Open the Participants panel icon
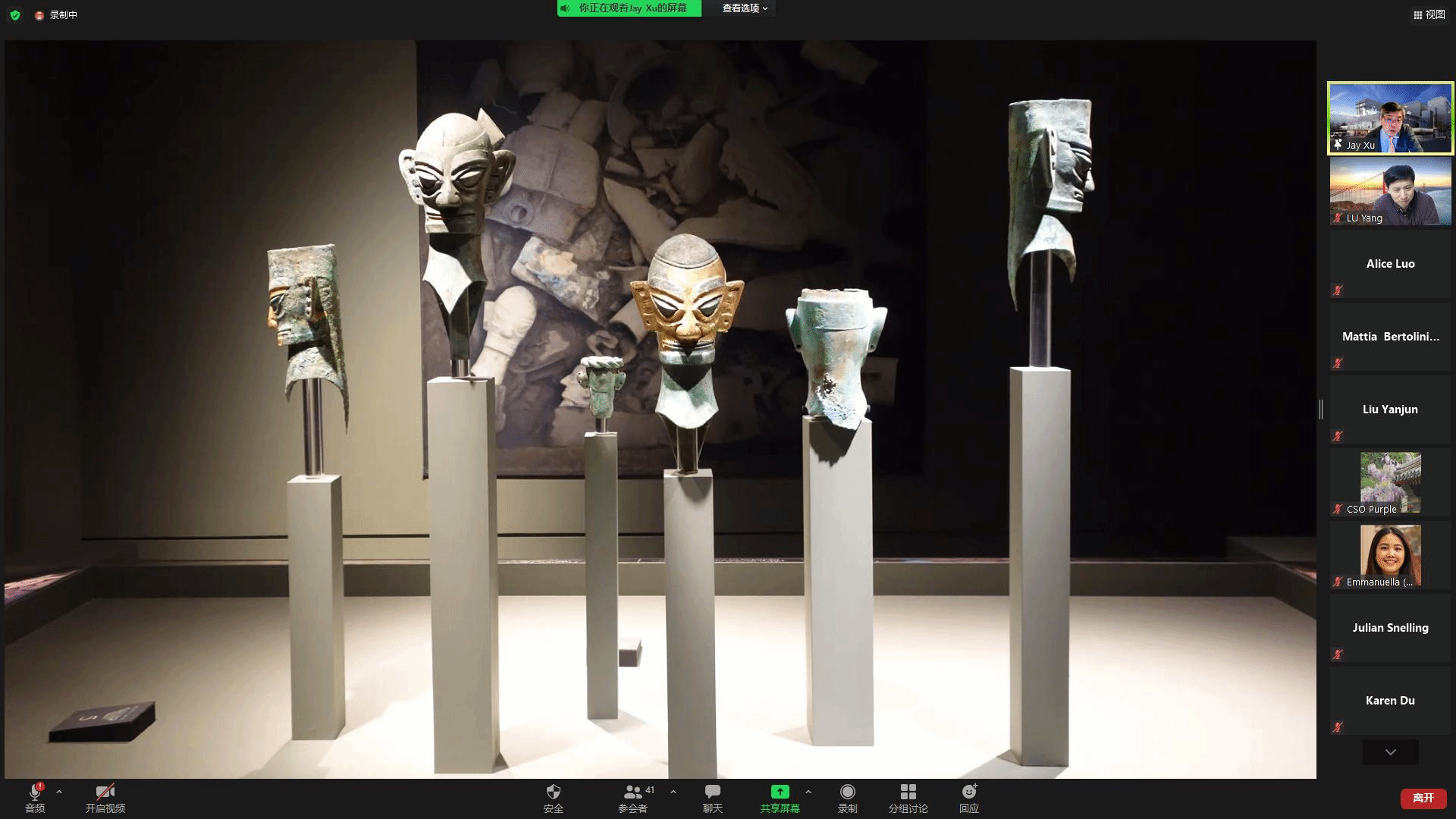The width and height of the screenshot is (1456, 819). coord(632,792)
